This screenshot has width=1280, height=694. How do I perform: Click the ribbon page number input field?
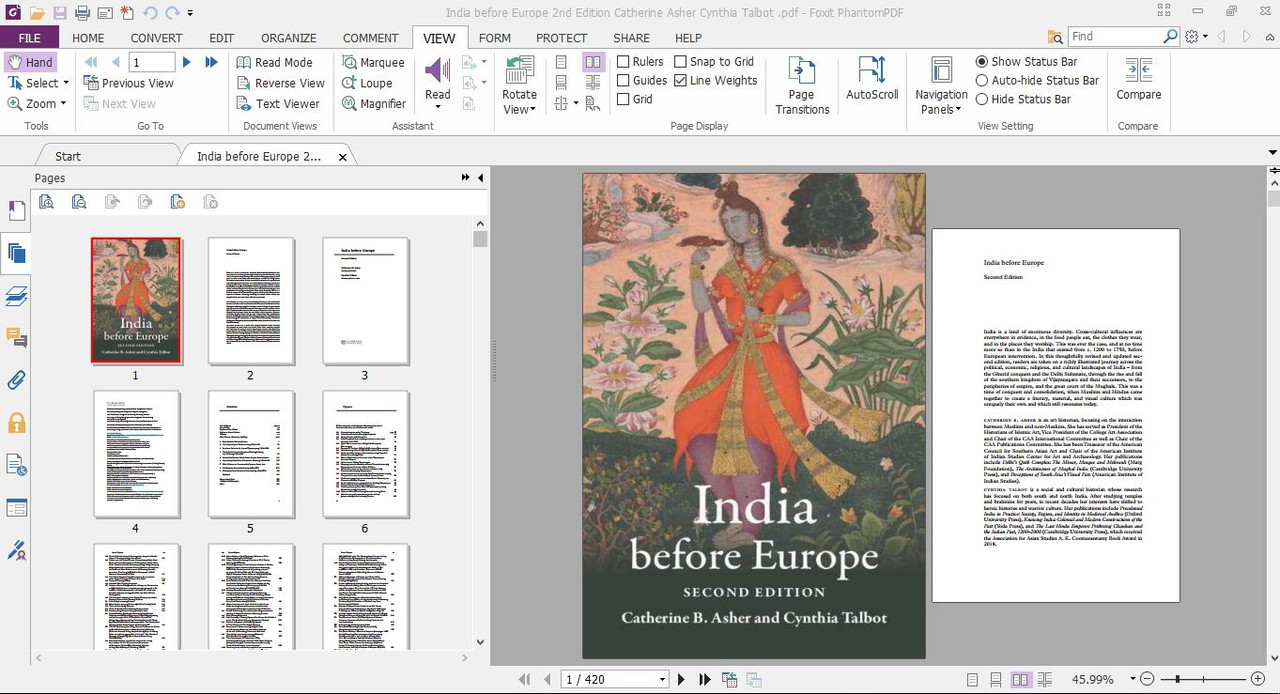tap(152, 62)
